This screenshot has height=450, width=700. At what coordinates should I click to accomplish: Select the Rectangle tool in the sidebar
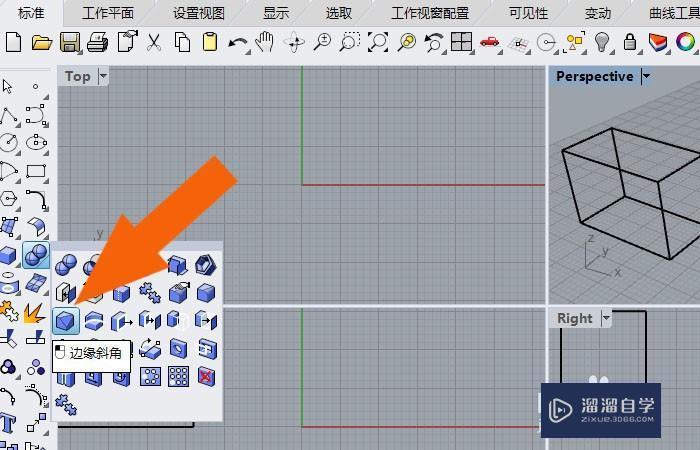click(x=36, y=171)
